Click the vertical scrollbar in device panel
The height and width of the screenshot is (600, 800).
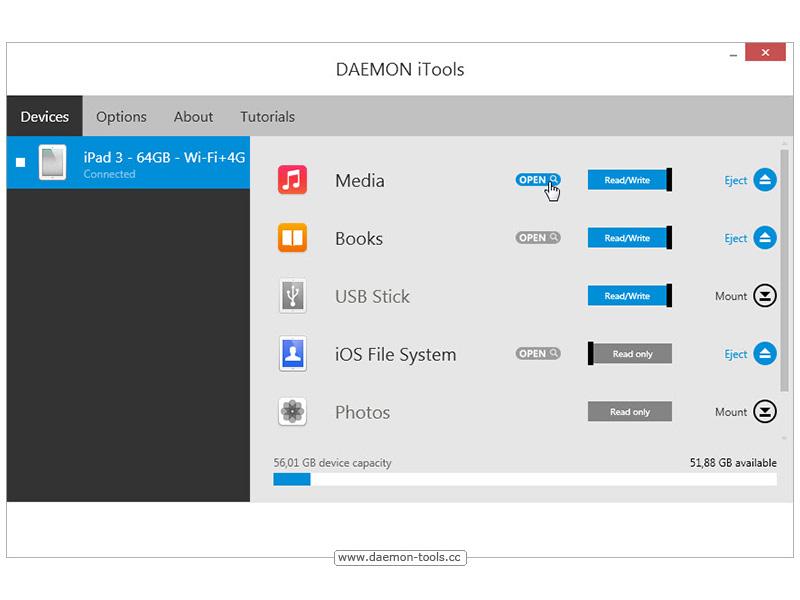tap(784, 270)
